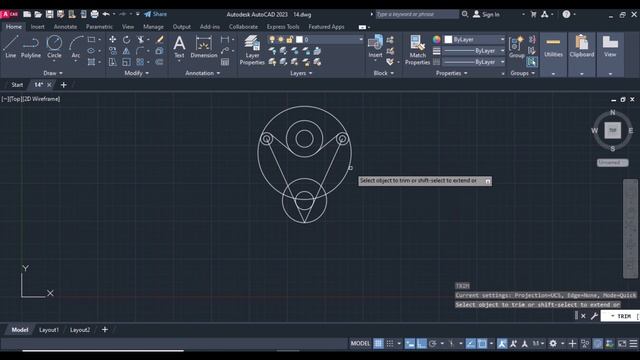This screenshot has width=640, height=360.
Task: Toggle snap mode in status bar
Action: coord(390,344)
